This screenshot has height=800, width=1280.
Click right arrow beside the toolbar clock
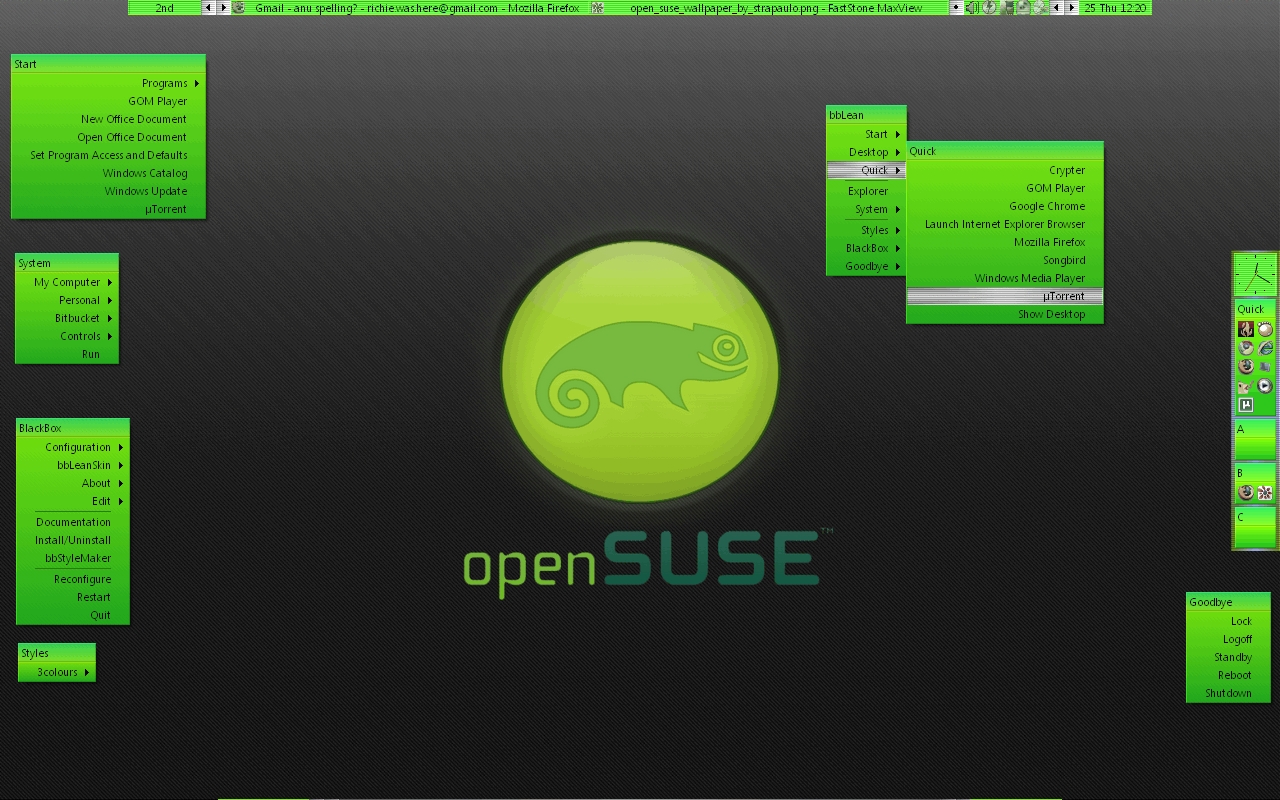click(x=1072, y=7)
